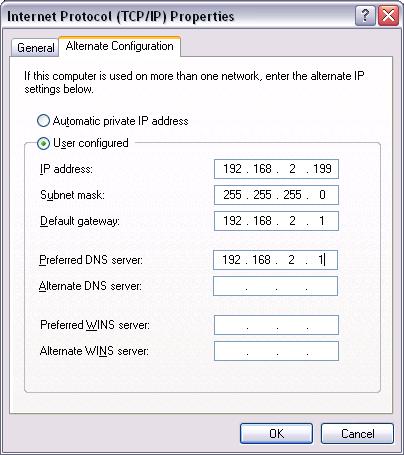The width and height of the screenshot is (404, 455).
Task: Click first octet of Subnet mask
Action: [x=232, y=195]
